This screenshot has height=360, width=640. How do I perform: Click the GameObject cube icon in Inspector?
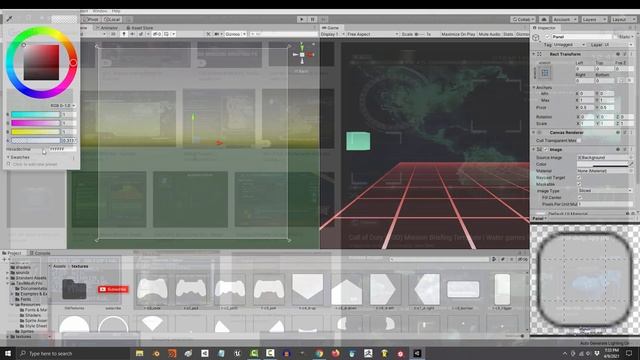(x=536, y=37)
